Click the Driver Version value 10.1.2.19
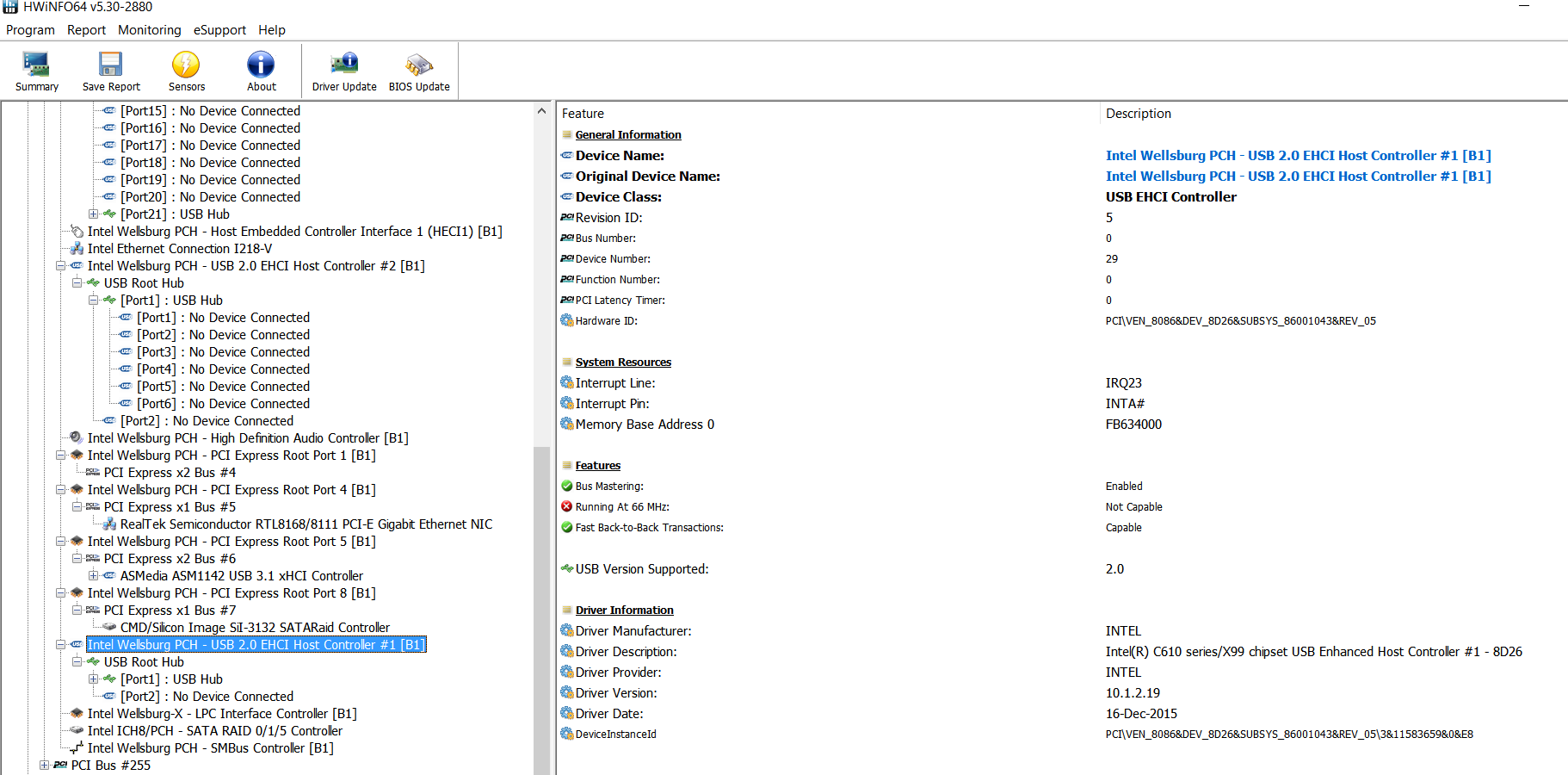This screenshot has width=1568, height=775. [1133, 693]
